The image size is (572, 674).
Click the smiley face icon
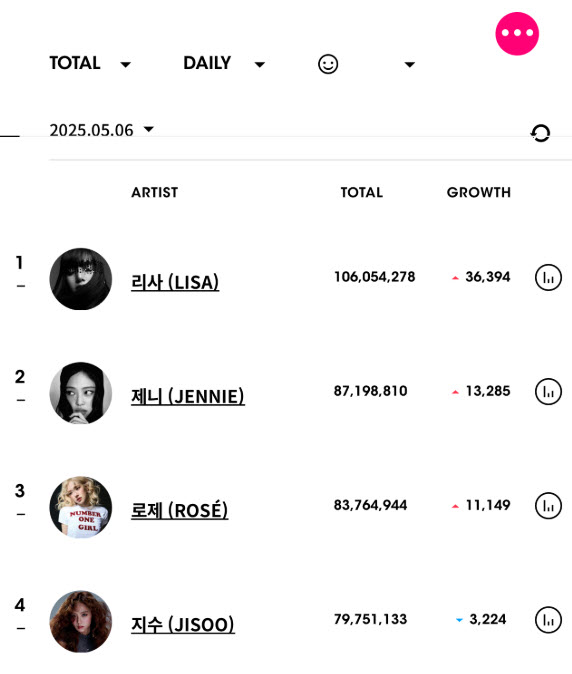[328, 64]
